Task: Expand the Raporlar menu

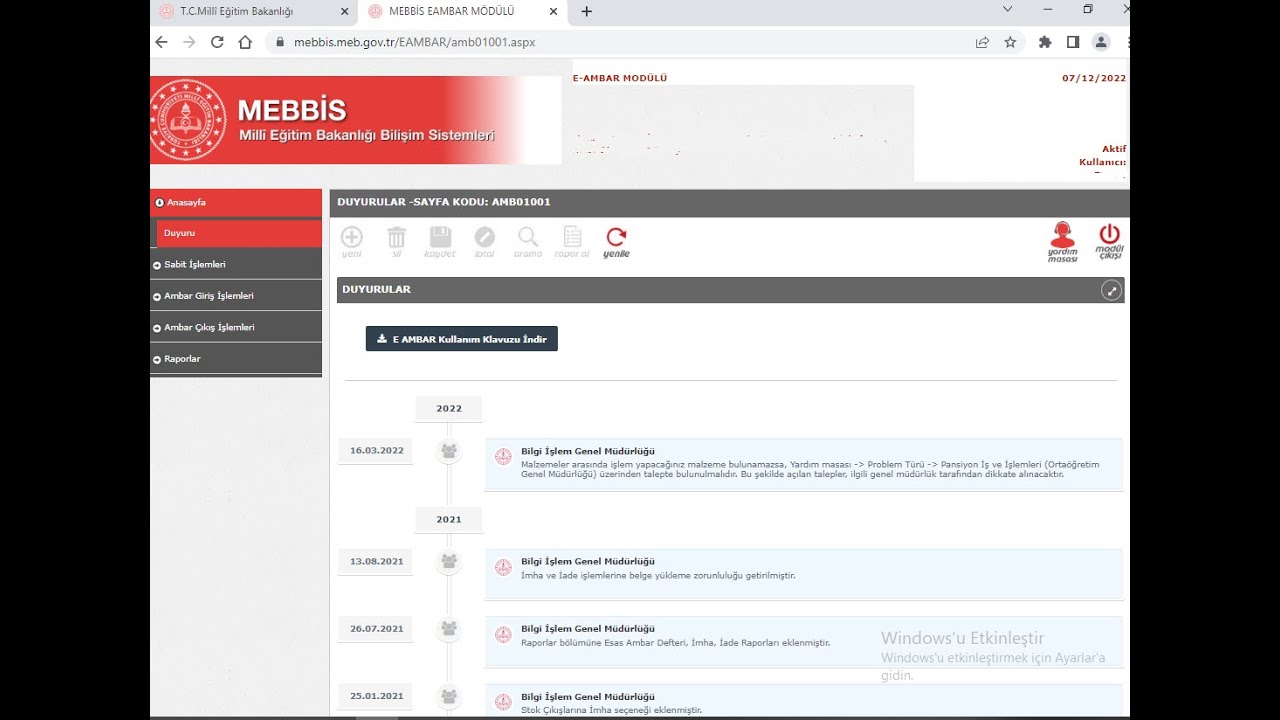Action: click(x=236, y=359)
